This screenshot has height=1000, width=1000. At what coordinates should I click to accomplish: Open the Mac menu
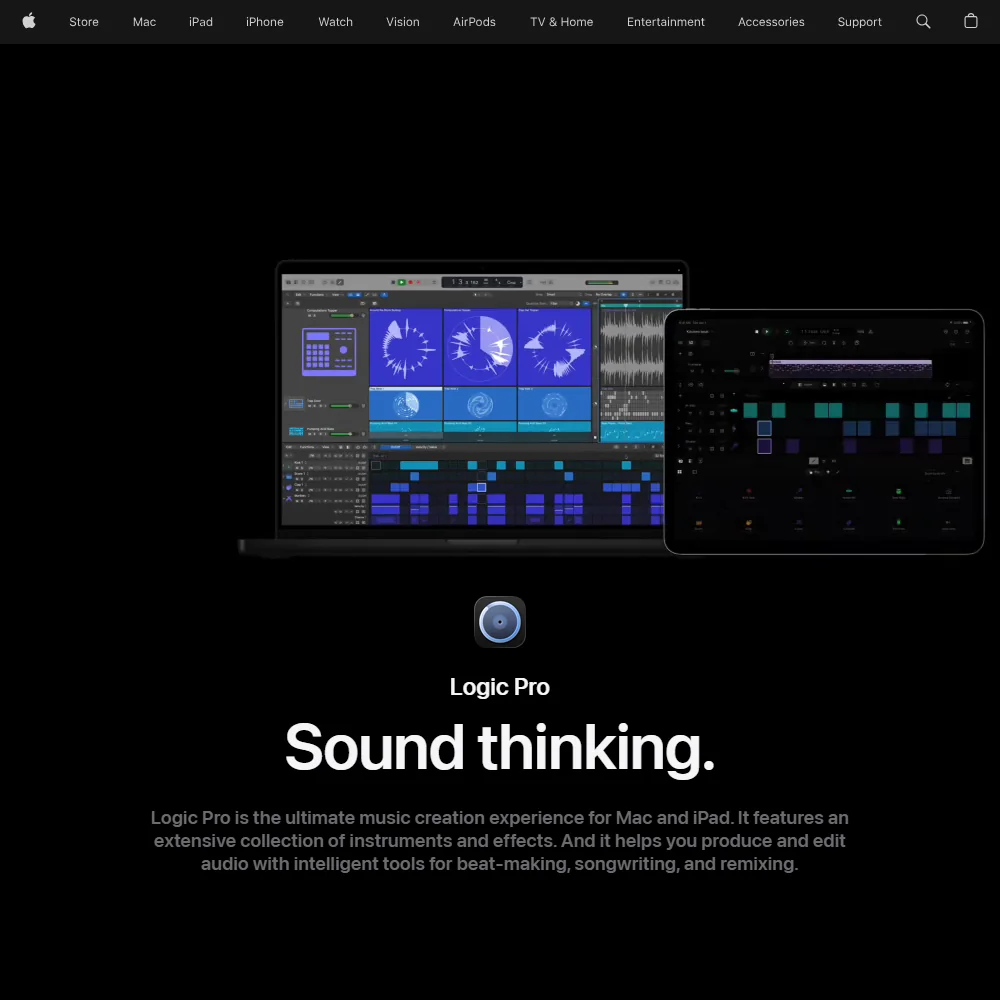[x=144, y=22]
